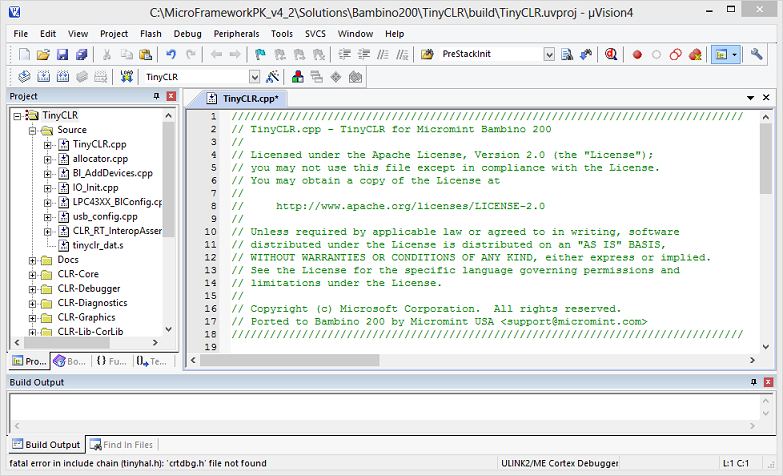783x476 pixels.
Task: Switch to the Books tab in Project panel
Action: pyautogui.click(x=70, y=361)
